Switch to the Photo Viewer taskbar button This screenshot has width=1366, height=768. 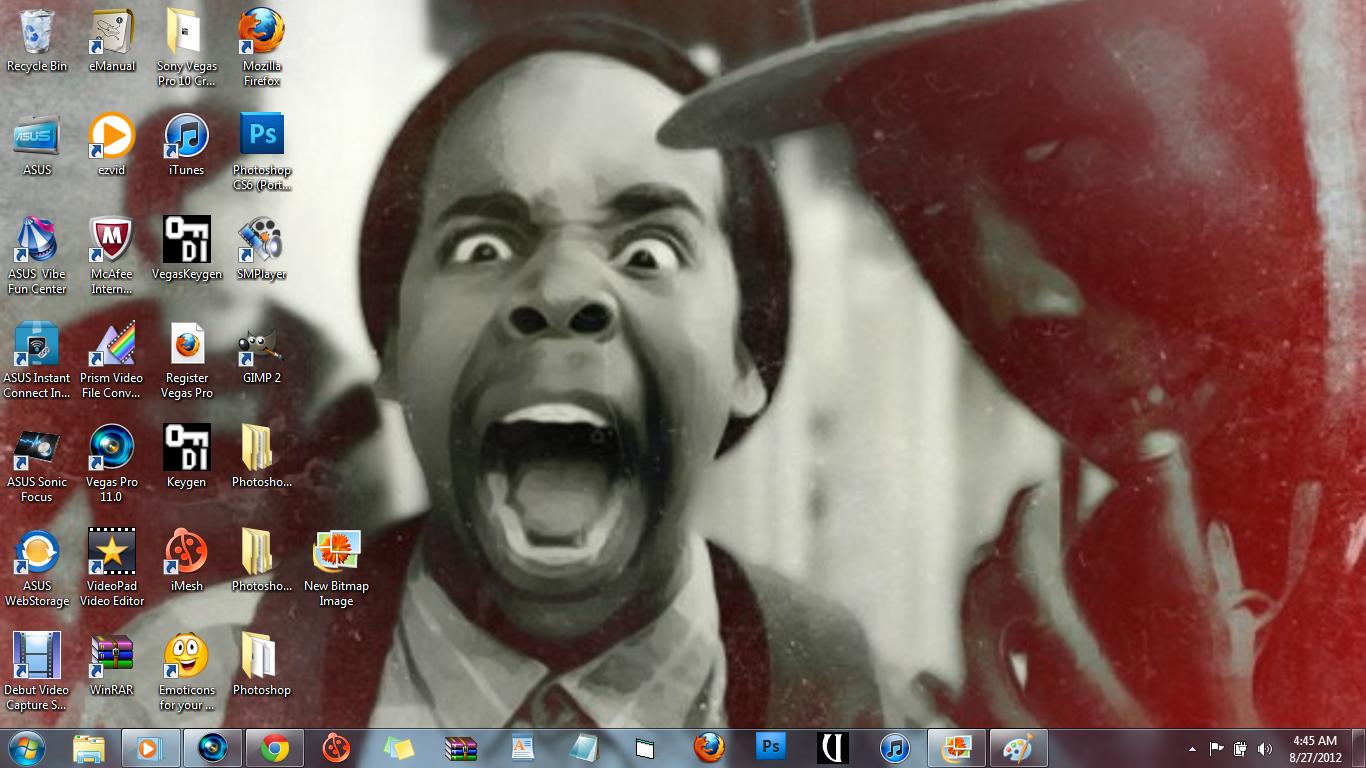(957, 748)
